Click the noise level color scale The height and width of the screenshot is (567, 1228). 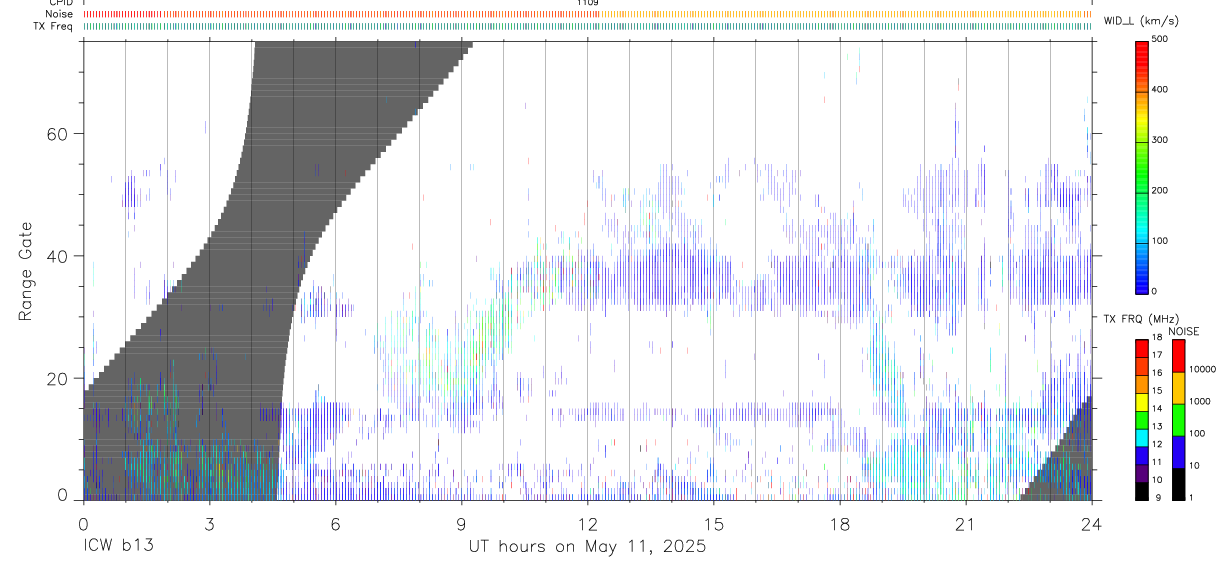click(x=1179, y=419)
